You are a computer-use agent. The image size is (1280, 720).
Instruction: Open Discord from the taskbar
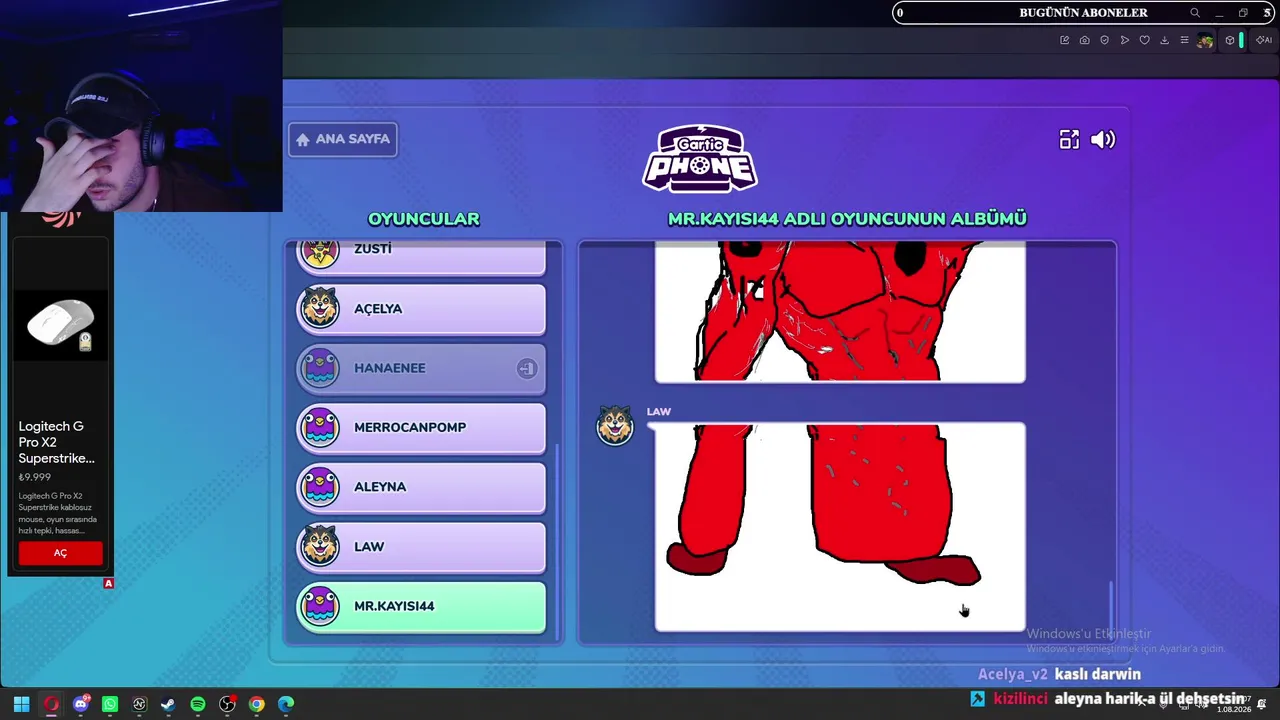[81, 704]
